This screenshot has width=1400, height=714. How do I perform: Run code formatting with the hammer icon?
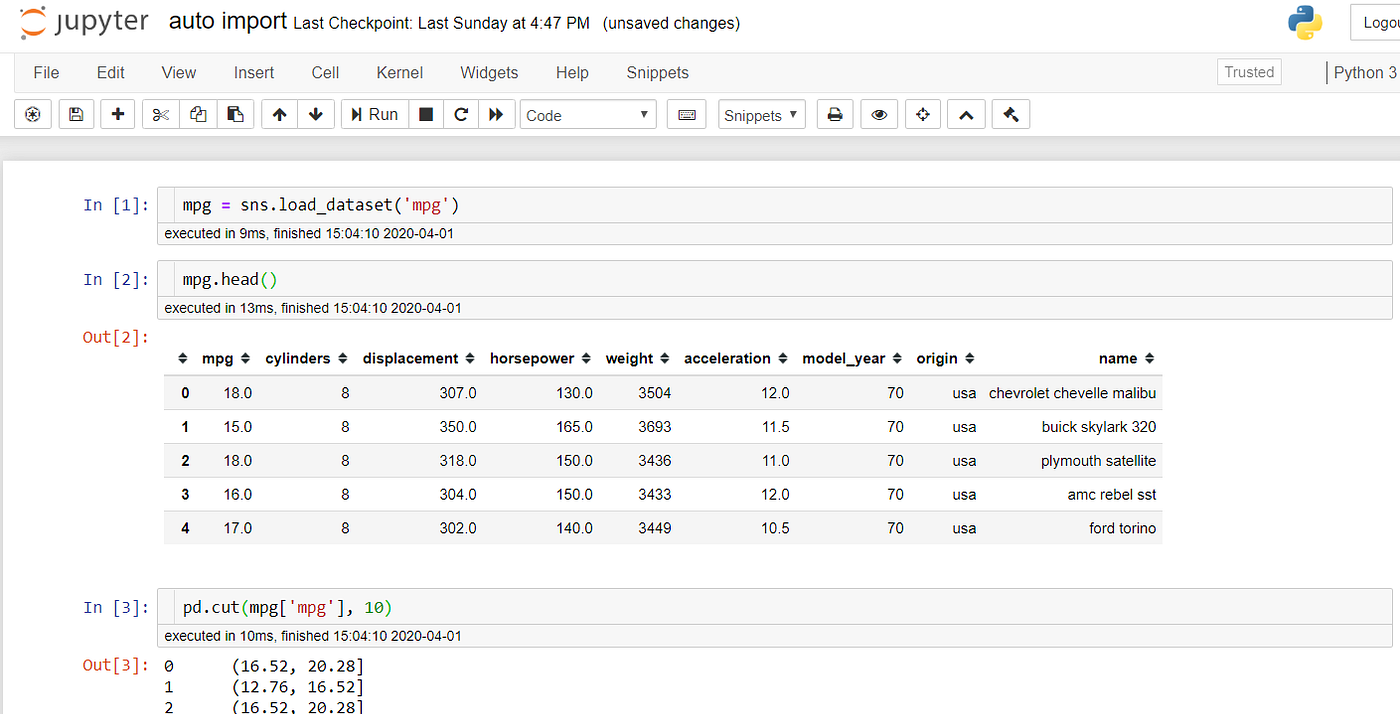pos(1010,114)
